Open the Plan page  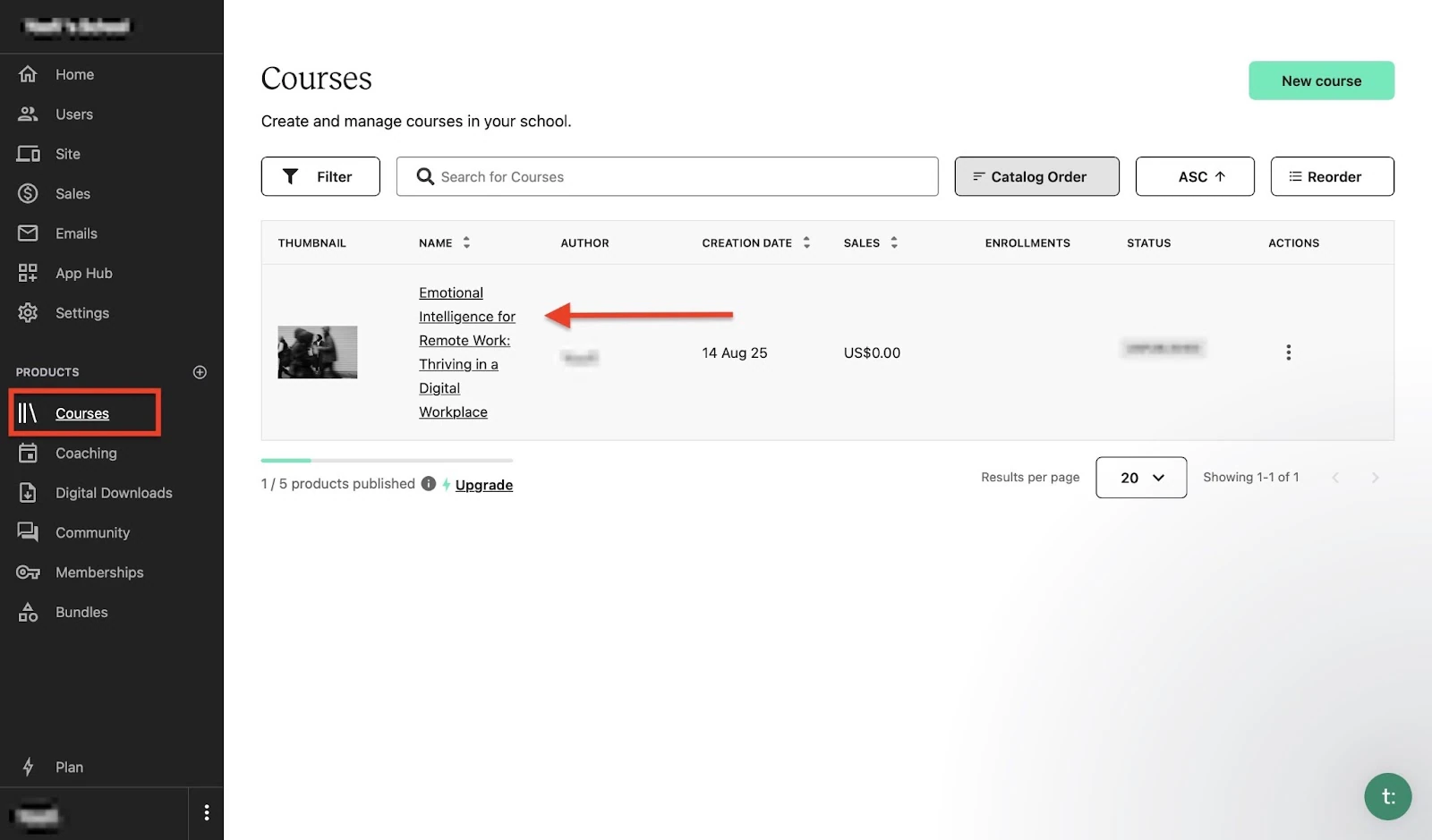coord(69,767)
